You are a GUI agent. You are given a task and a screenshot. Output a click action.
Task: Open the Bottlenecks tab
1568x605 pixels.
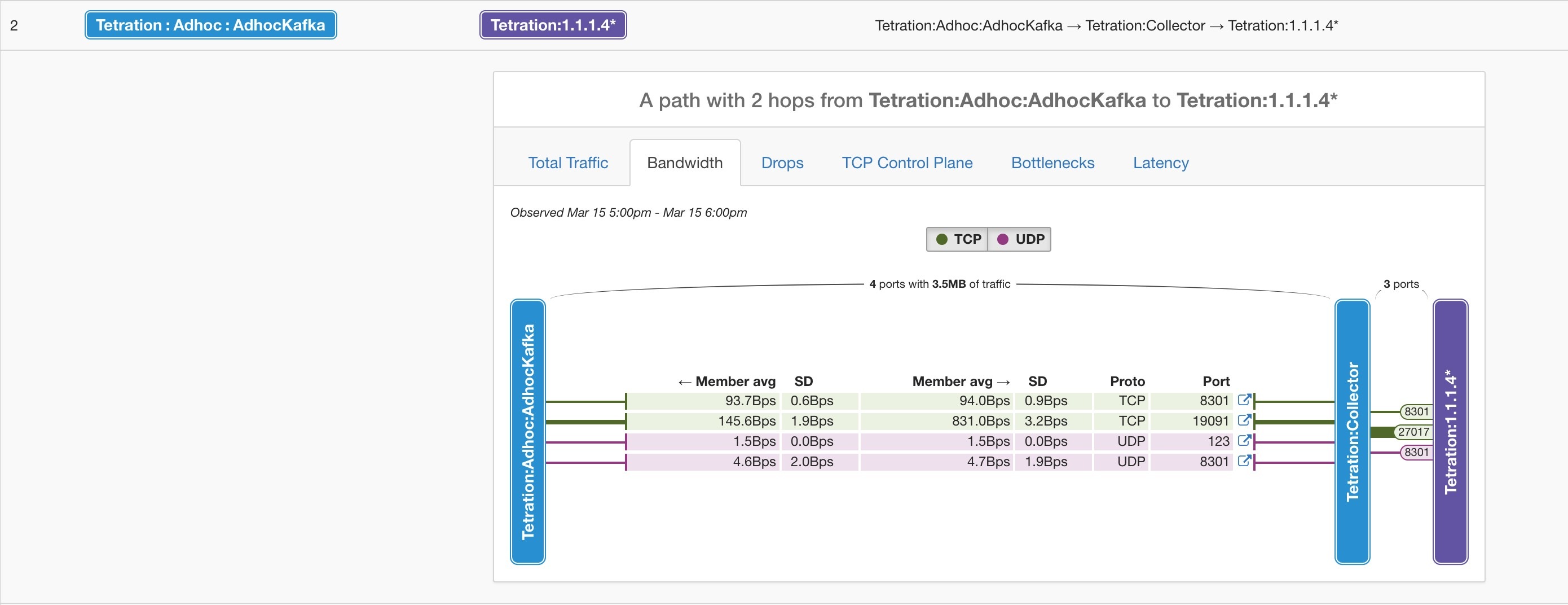[1052, 163]
